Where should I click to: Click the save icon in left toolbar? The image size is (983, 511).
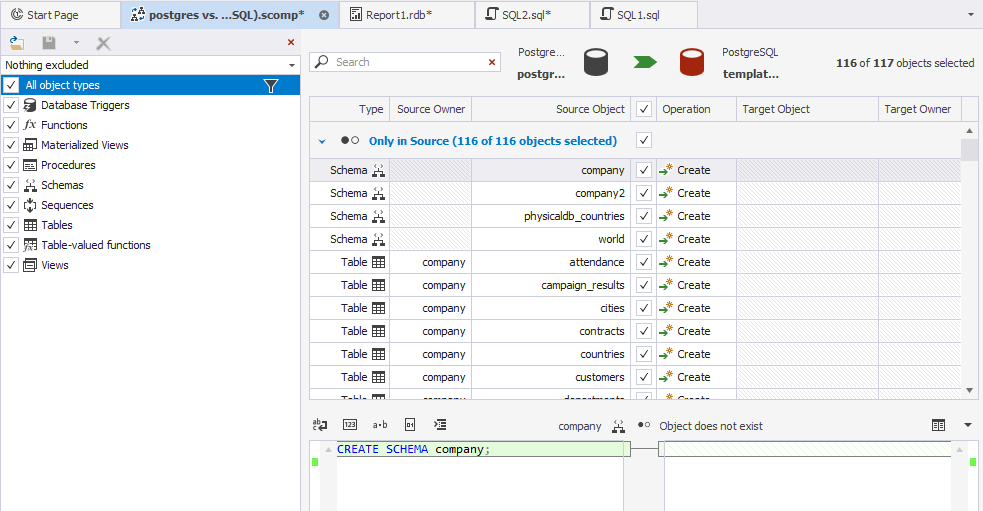point(49,43)
